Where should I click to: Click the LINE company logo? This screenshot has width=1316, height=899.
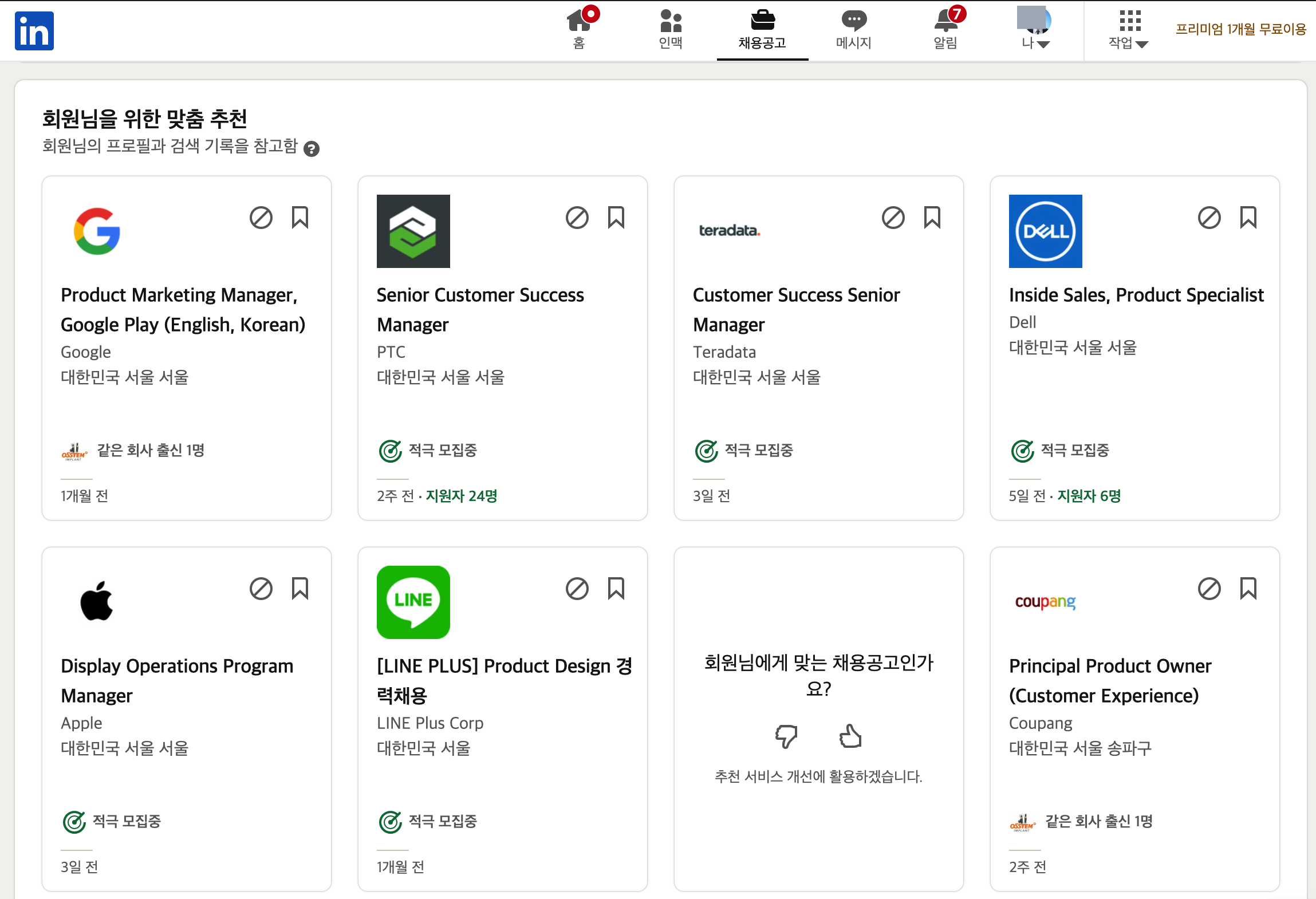click(x=413, y=602)
